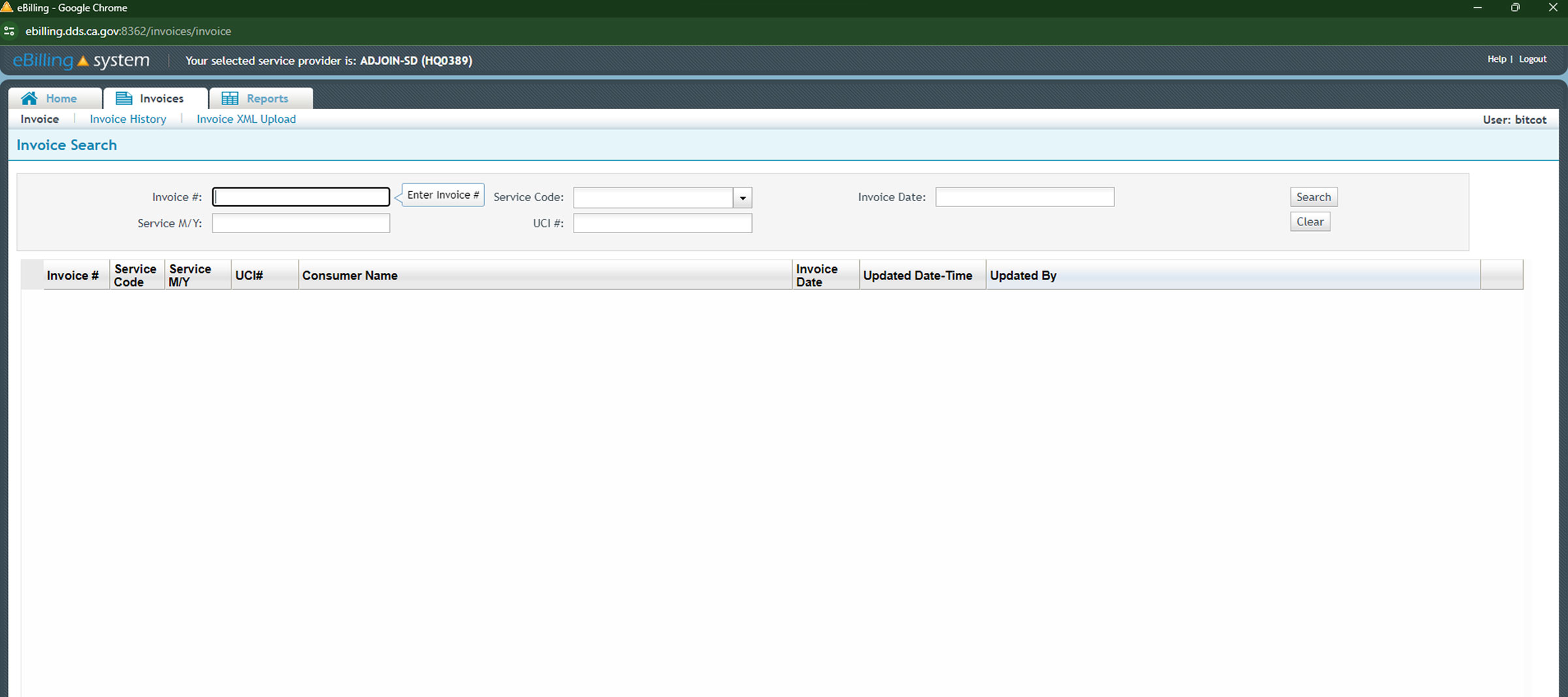Image resolution: width=1568 pixels, height=697 pixels.
Task: Click the Search button
Action: (x=1313, y=197)
